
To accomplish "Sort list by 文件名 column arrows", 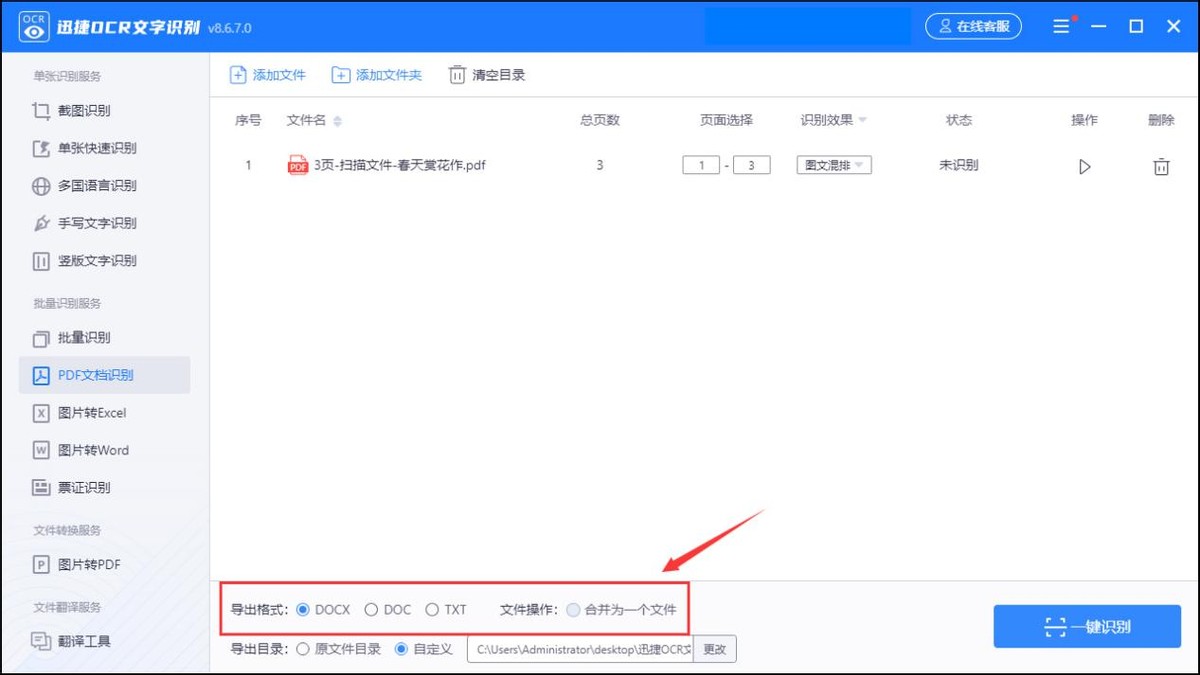I will [337, 121].
